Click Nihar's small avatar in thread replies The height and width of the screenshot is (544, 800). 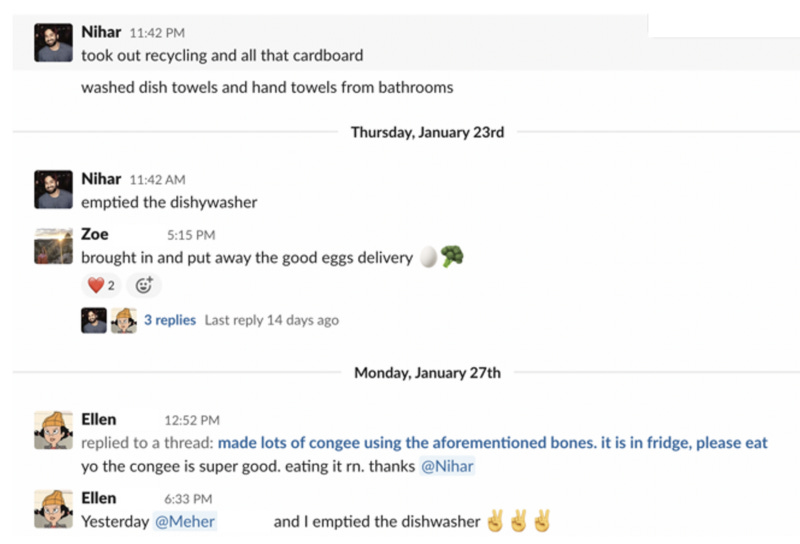(x=94, y=320)
